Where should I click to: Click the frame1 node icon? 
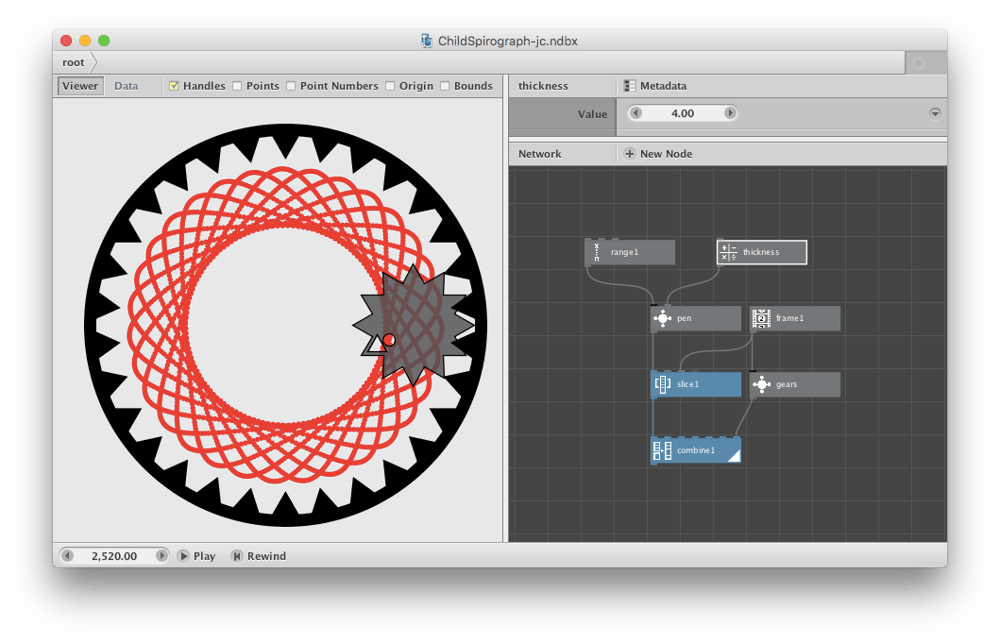click(761, 318)
